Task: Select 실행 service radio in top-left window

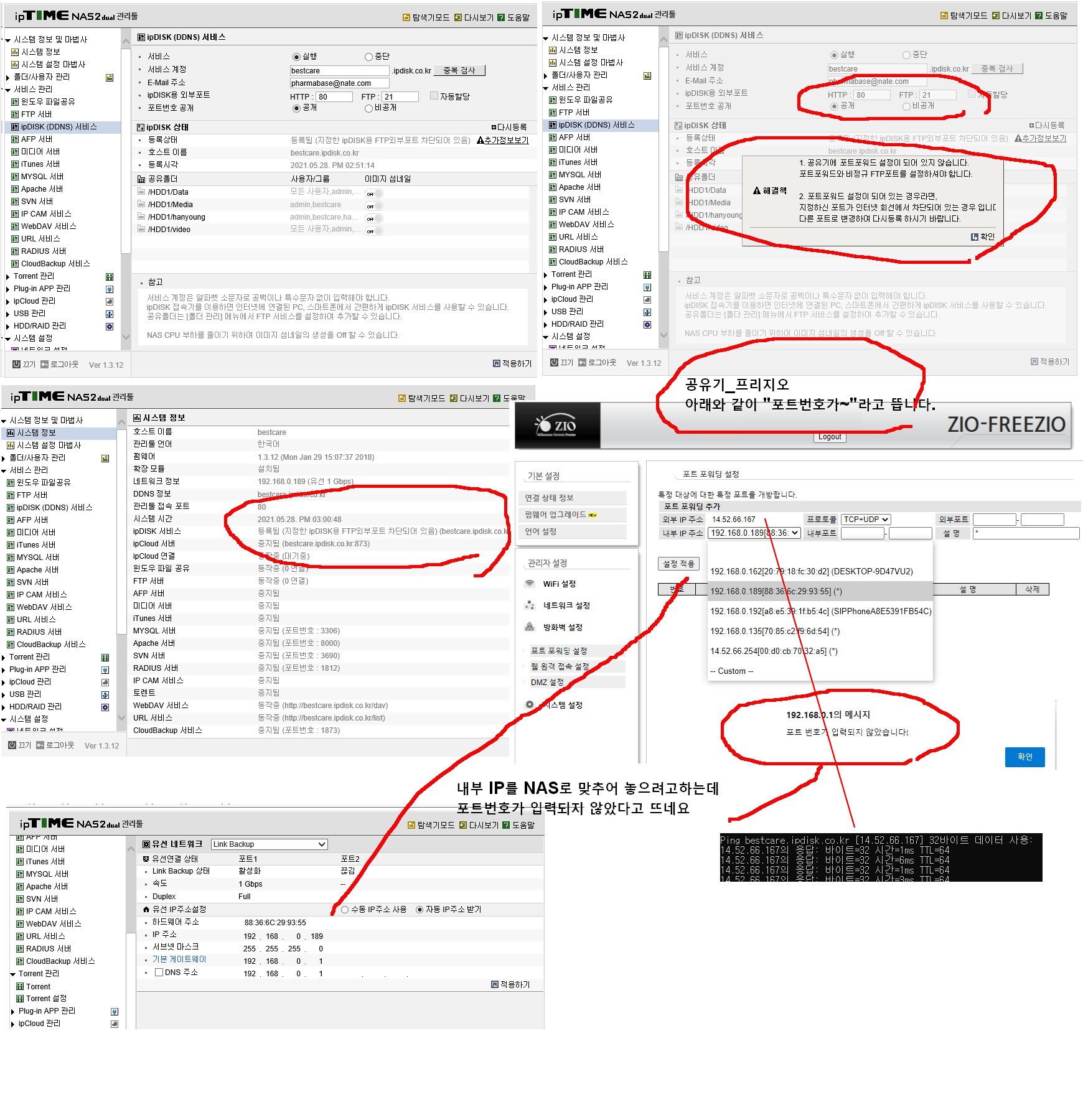Action: [297, 57]
